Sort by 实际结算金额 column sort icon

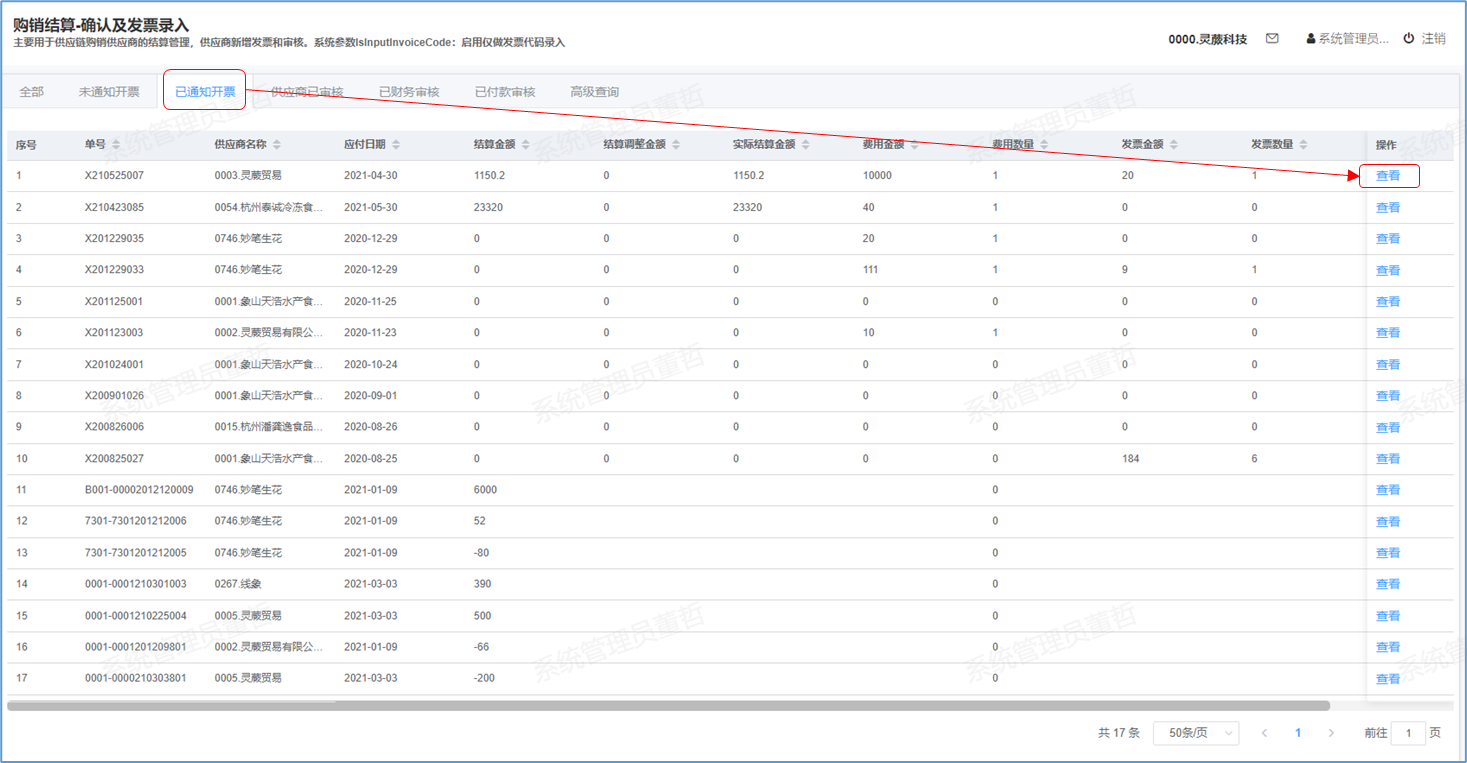[x=806, y=145]
